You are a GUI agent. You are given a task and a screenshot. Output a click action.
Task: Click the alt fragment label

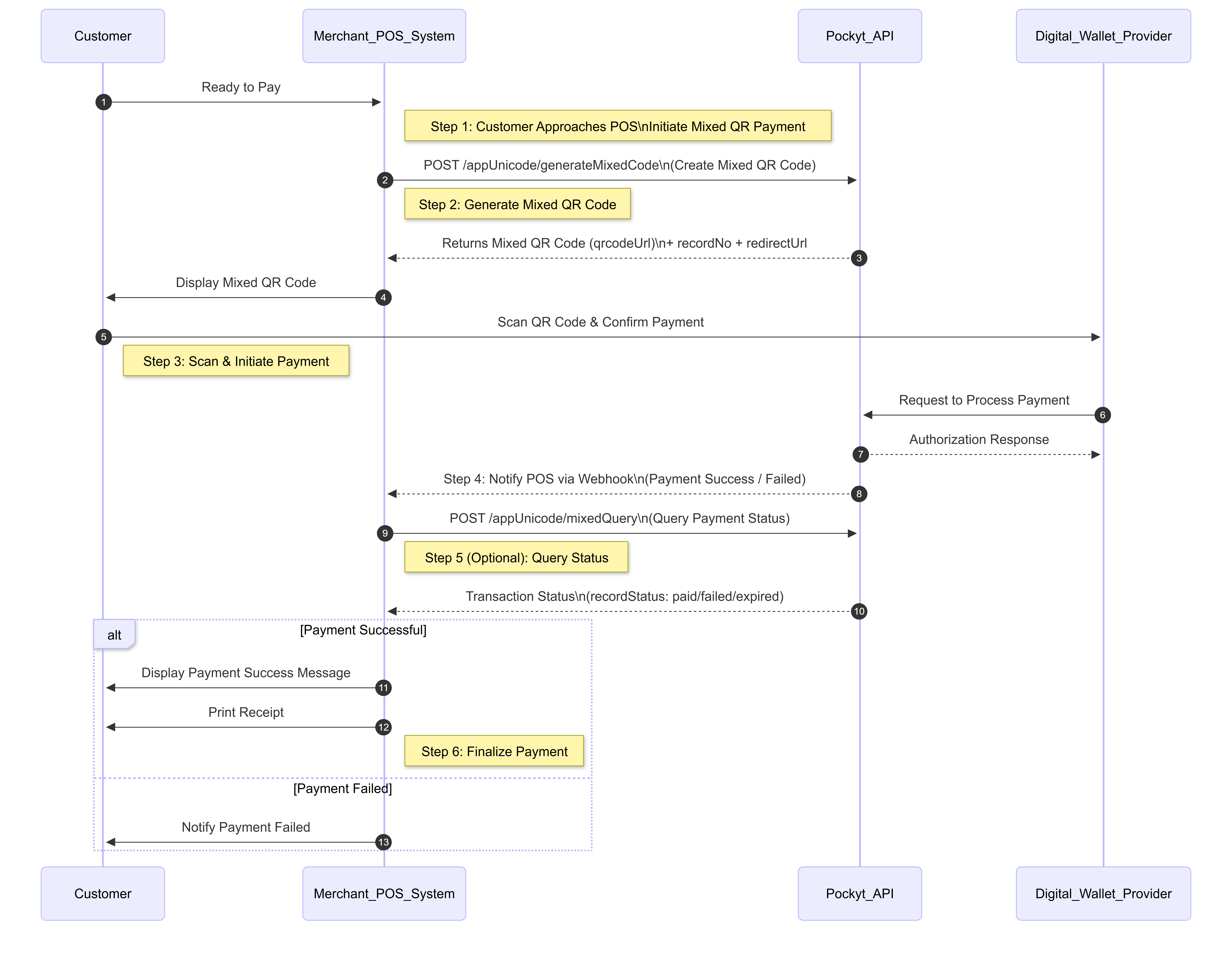[x=114, y=635]
